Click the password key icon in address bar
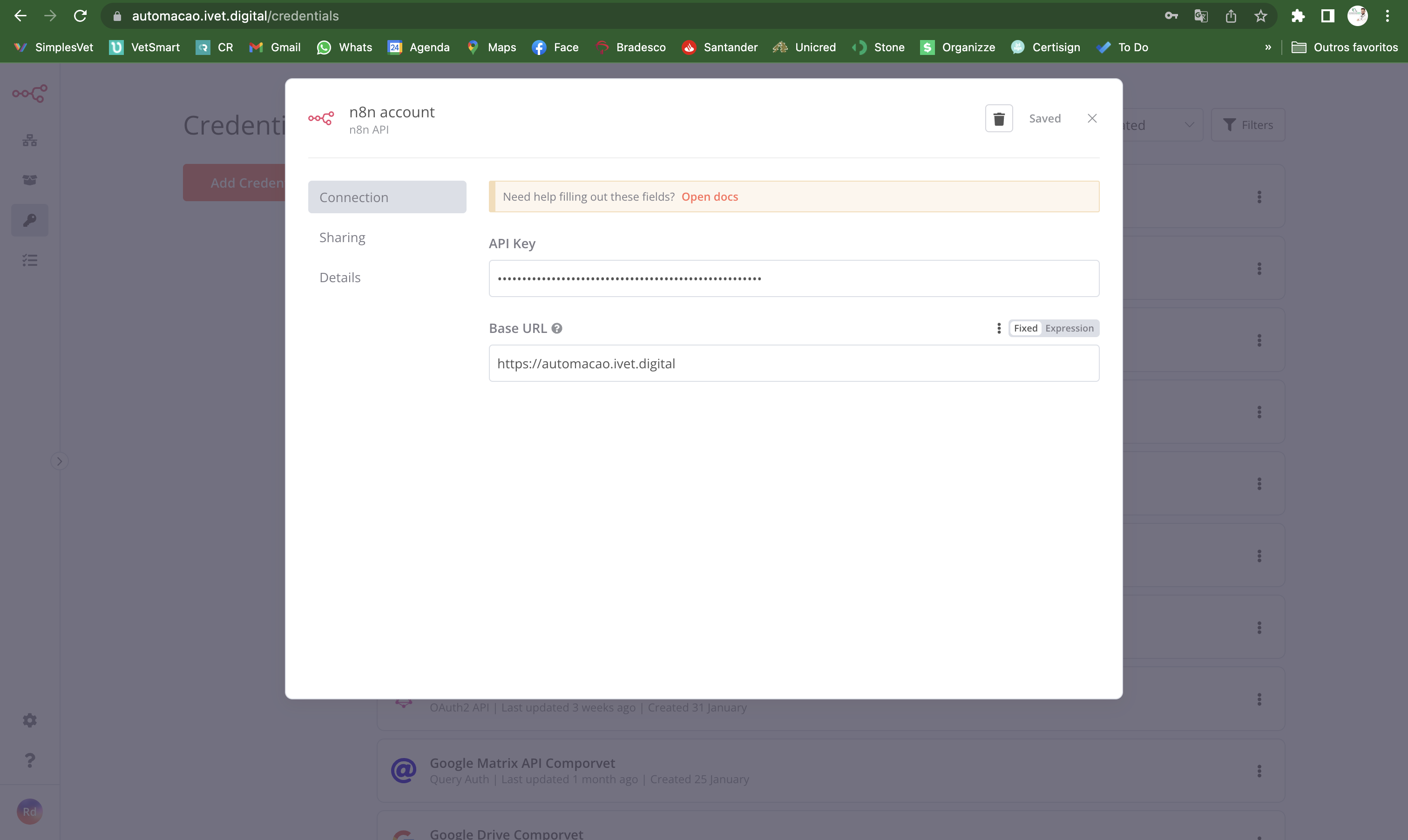This screenshot has height=840, width=1408. click(x=1171, y=16)
